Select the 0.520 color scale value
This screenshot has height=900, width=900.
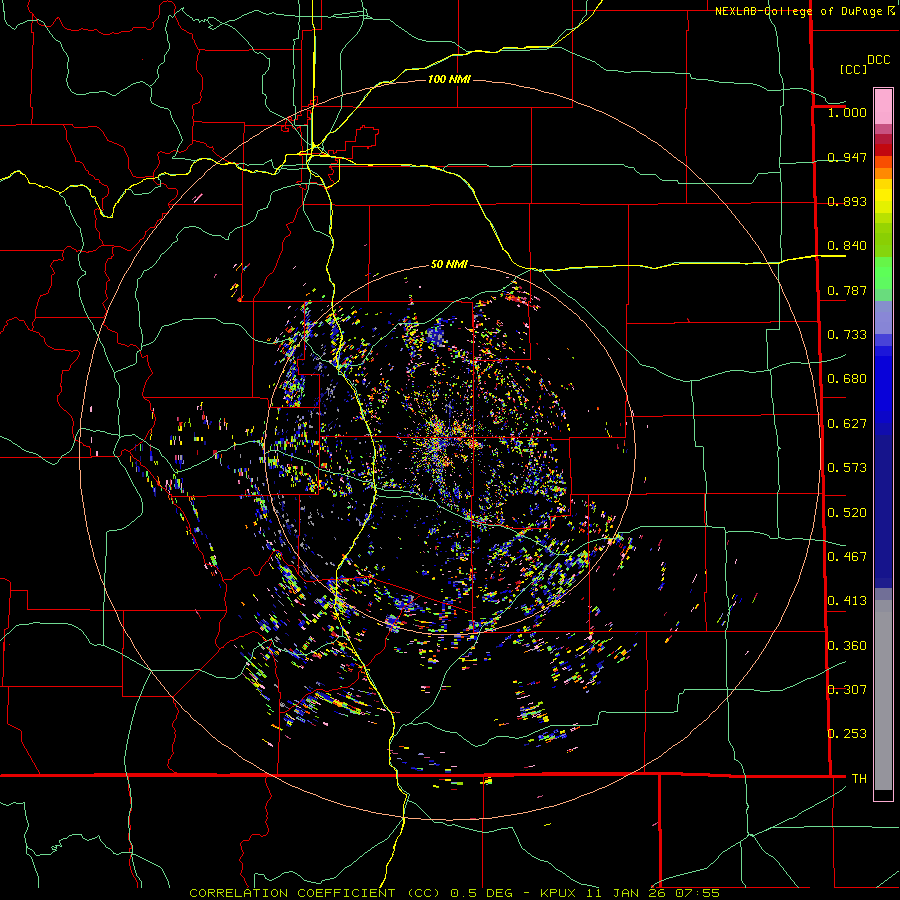[x=847, y=513]
